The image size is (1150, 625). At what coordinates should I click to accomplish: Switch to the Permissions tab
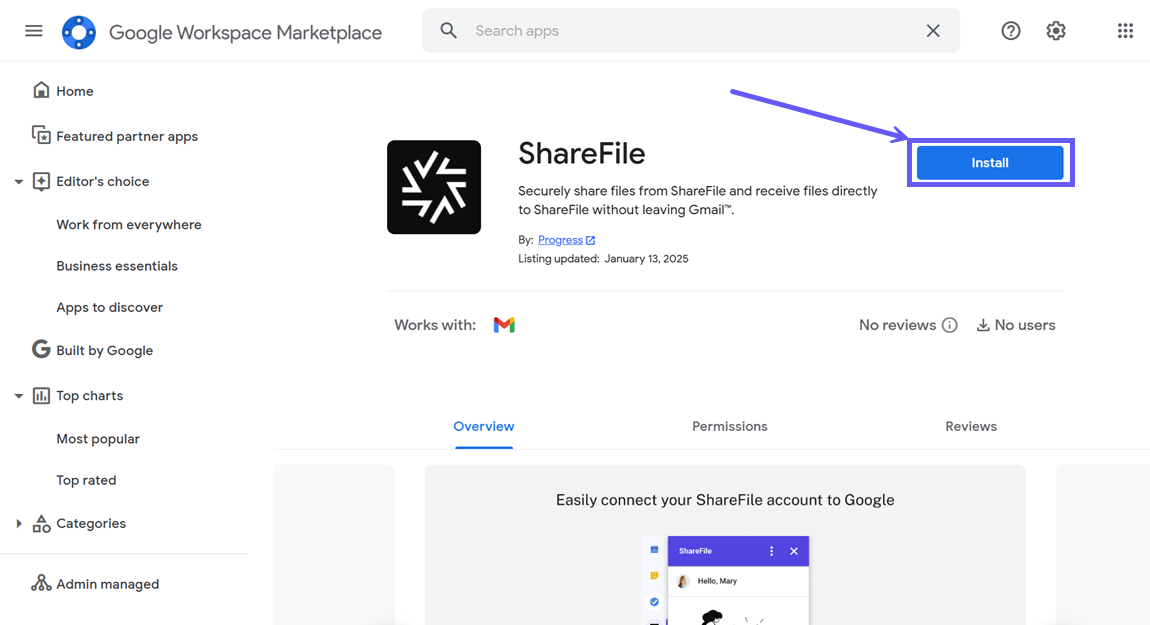click(x=730, y=426)
